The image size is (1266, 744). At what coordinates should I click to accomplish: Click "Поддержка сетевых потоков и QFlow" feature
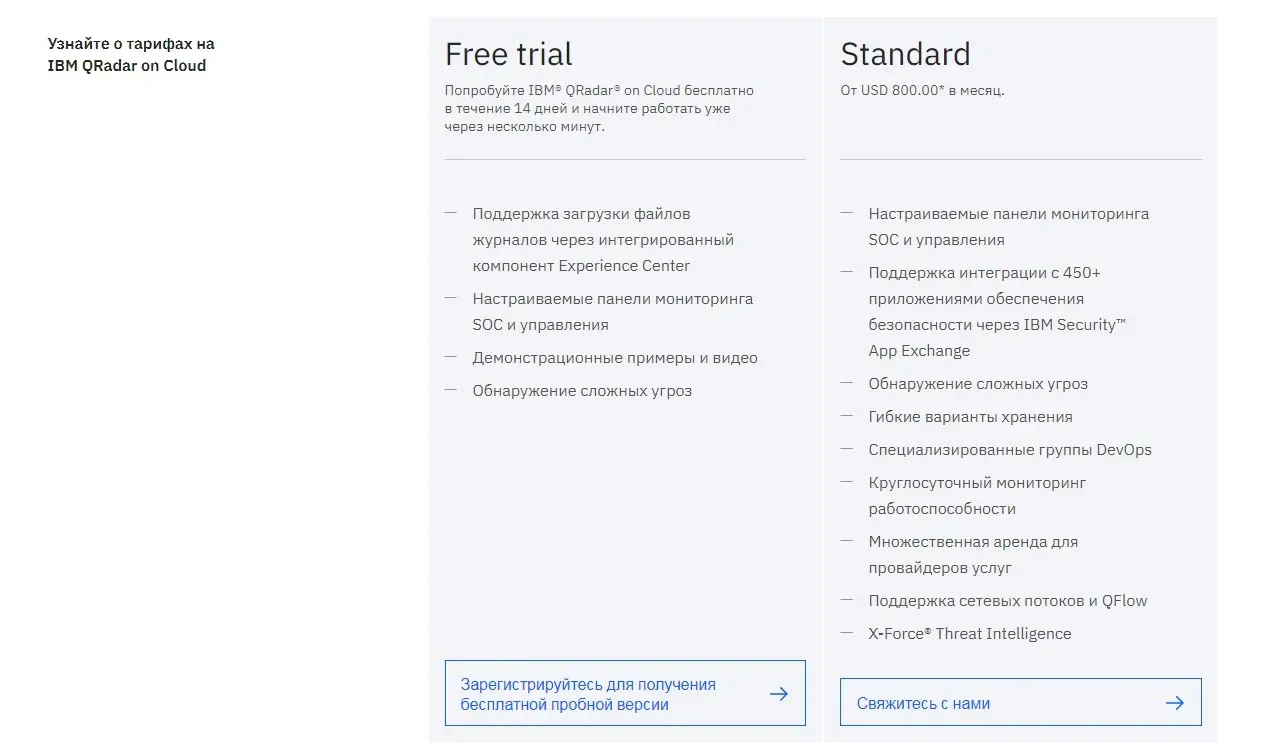click(x=1008, y=601)
